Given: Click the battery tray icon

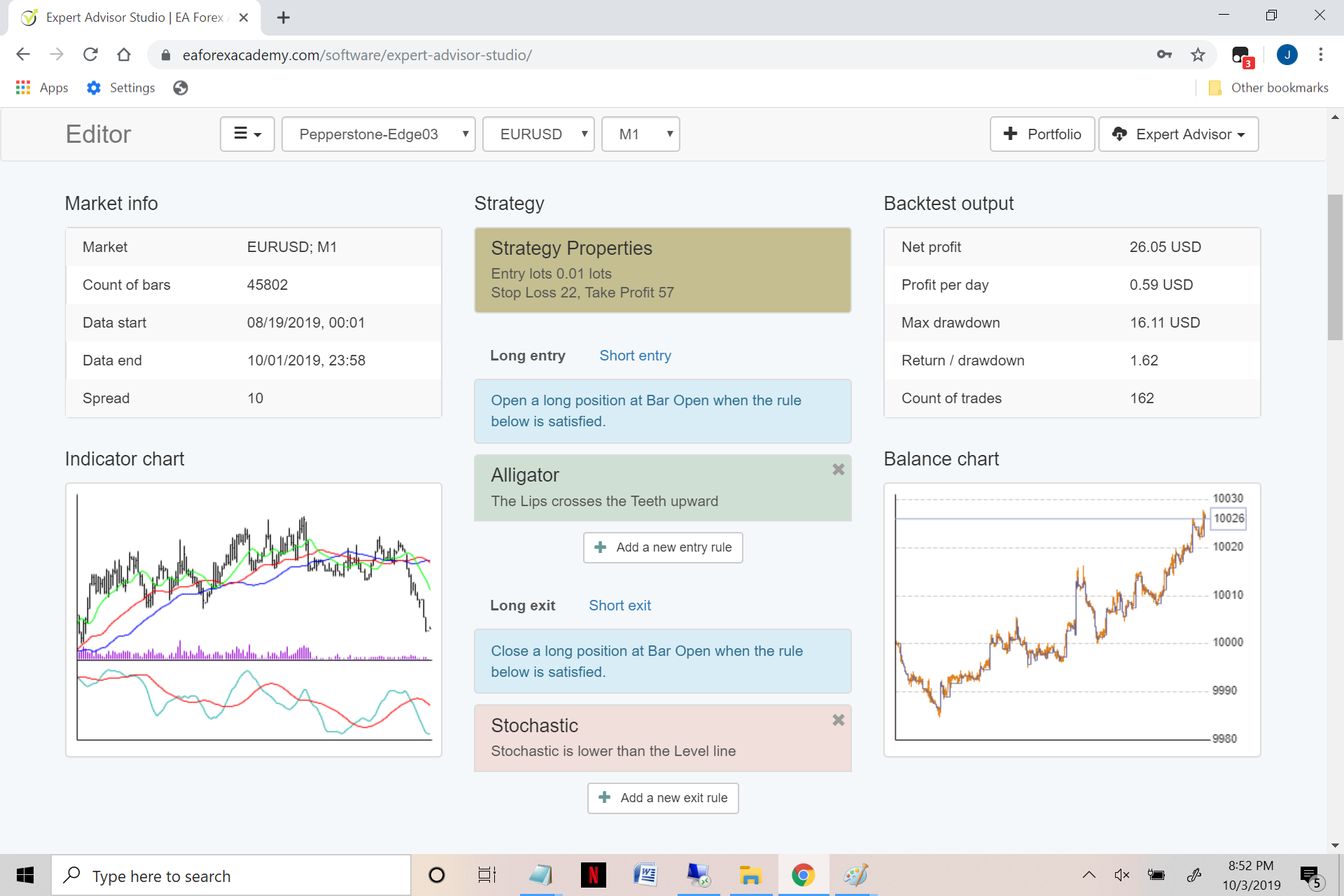Looking at the screenshot, I should (1156, 875).
